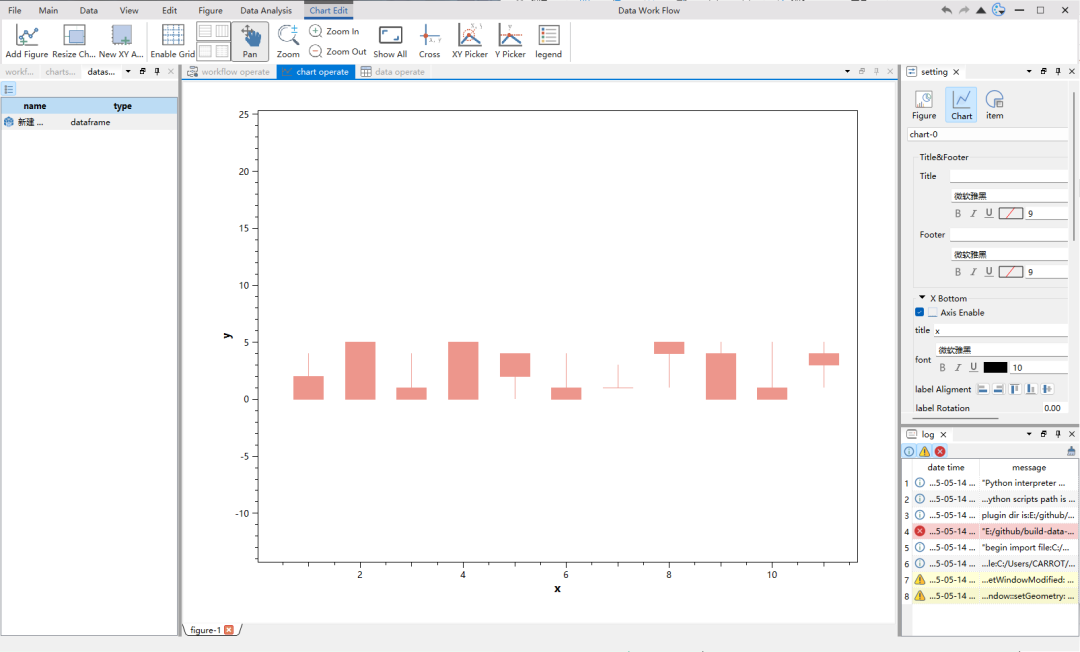The image size is (1080, 652).
Task: Open setting panel dropdown arrow
Action: pyautogui.click(x=1029, y=72)
